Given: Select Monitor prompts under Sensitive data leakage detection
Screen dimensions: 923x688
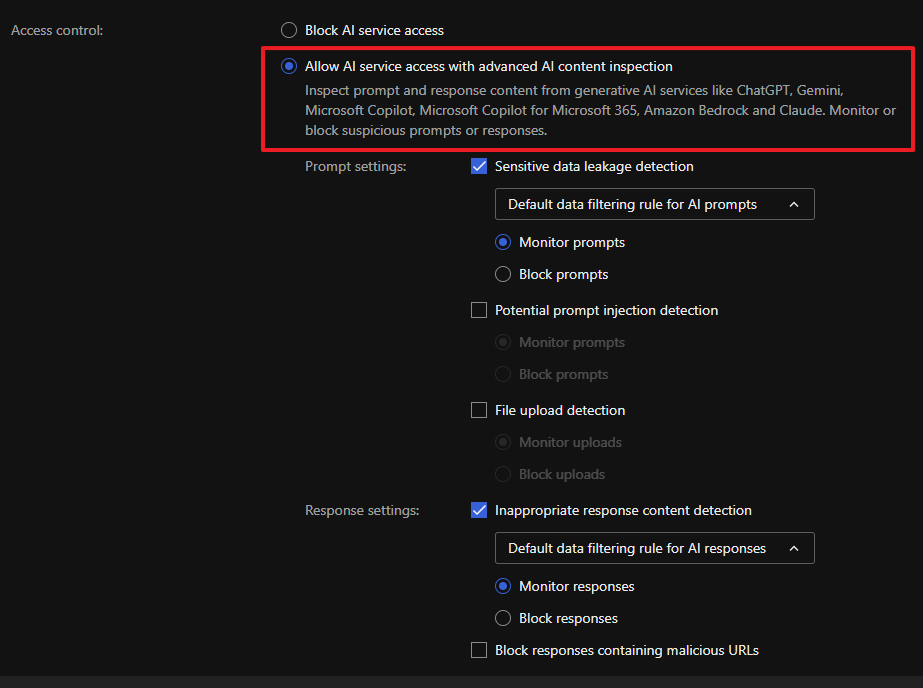Looking at the screenshot, I should (503, 242).
